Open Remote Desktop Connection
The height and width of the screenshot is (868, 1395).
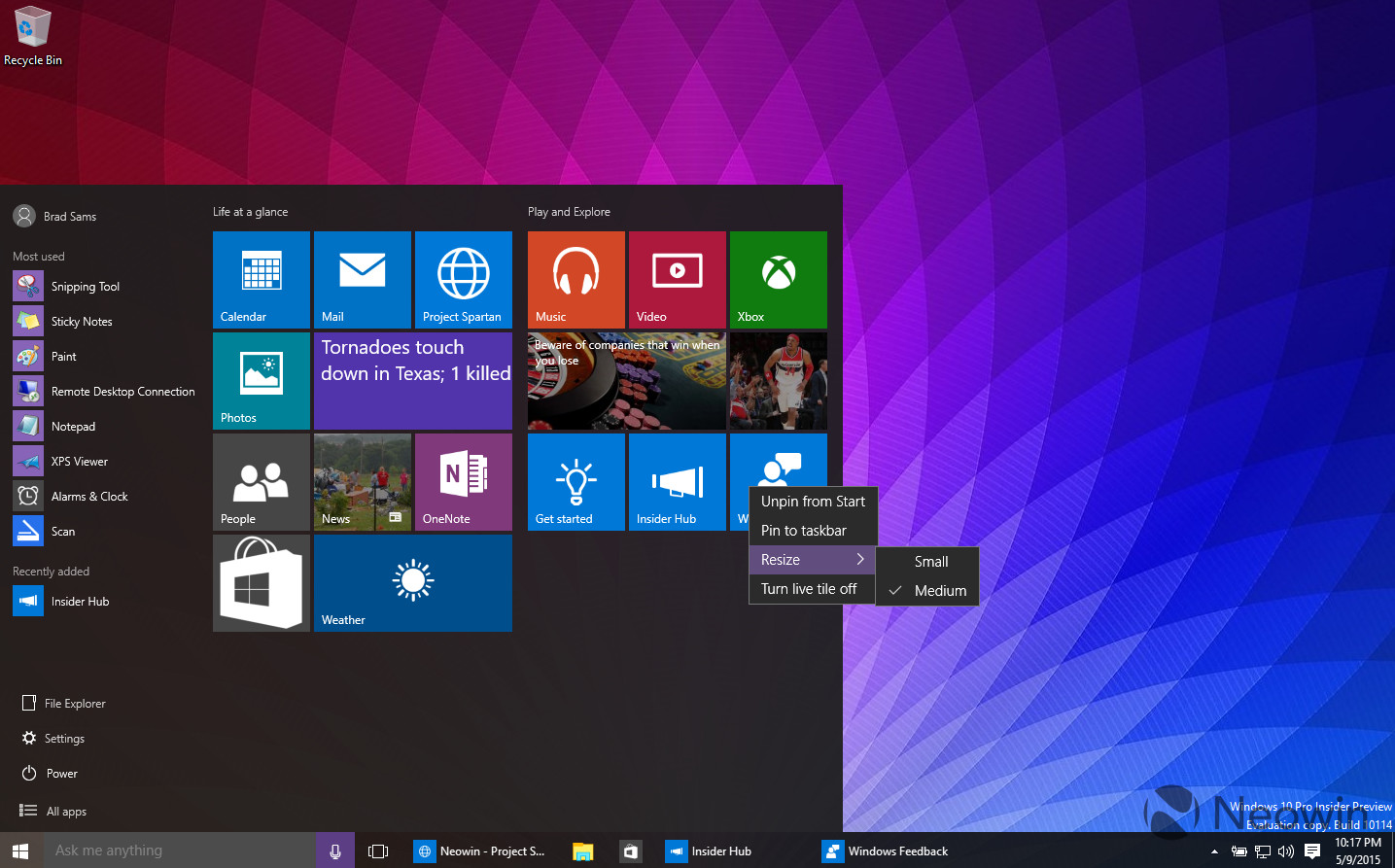[x=105, y=392]
